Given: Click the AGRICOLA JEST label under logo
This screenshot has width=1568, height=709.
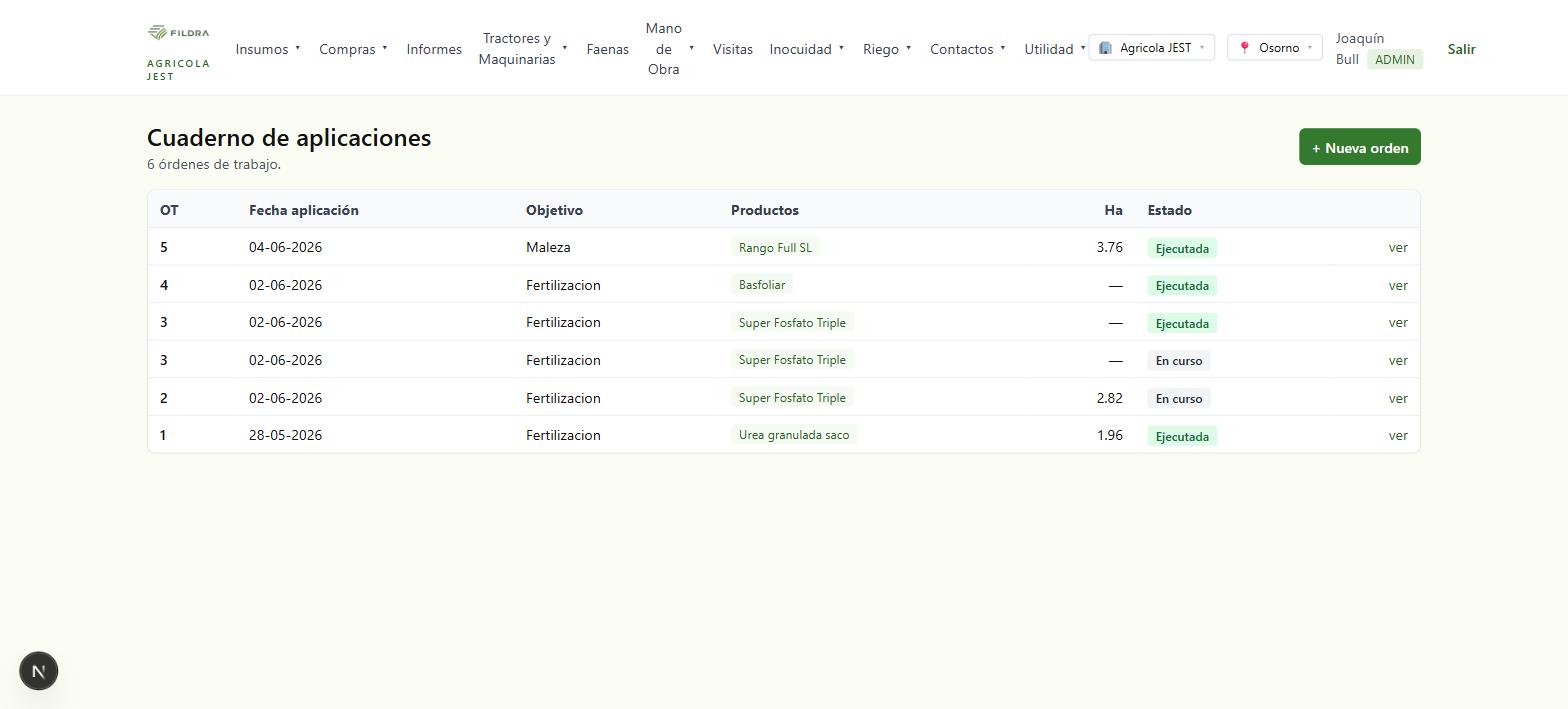Looking at the screenshot, I should [178, 70].
